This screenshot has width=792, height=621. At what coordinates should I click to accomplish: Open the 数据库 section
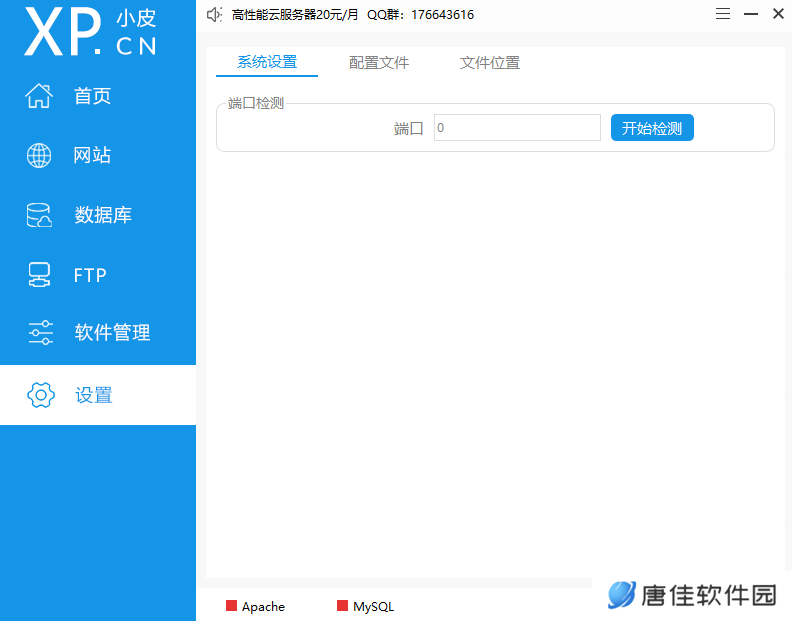coord(103,215)
